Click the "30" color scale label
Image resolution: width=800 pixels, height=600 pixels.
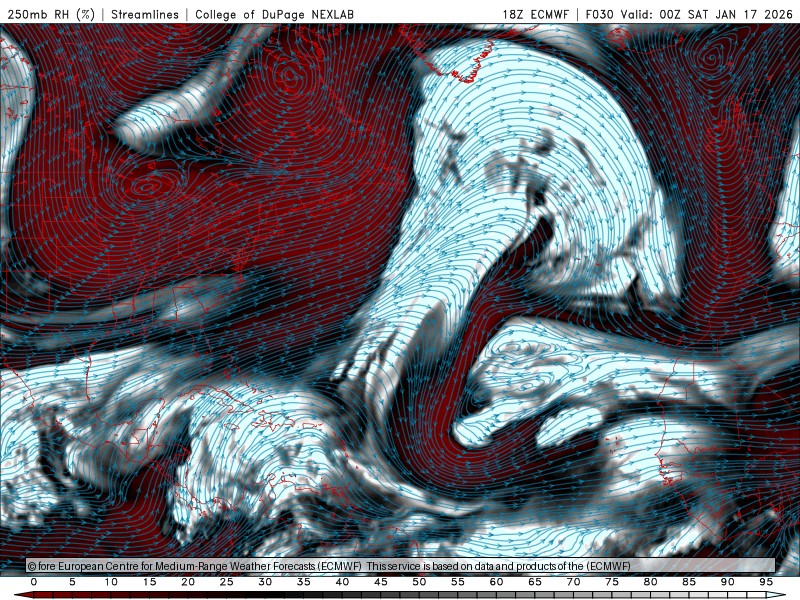tap(265, 582)
